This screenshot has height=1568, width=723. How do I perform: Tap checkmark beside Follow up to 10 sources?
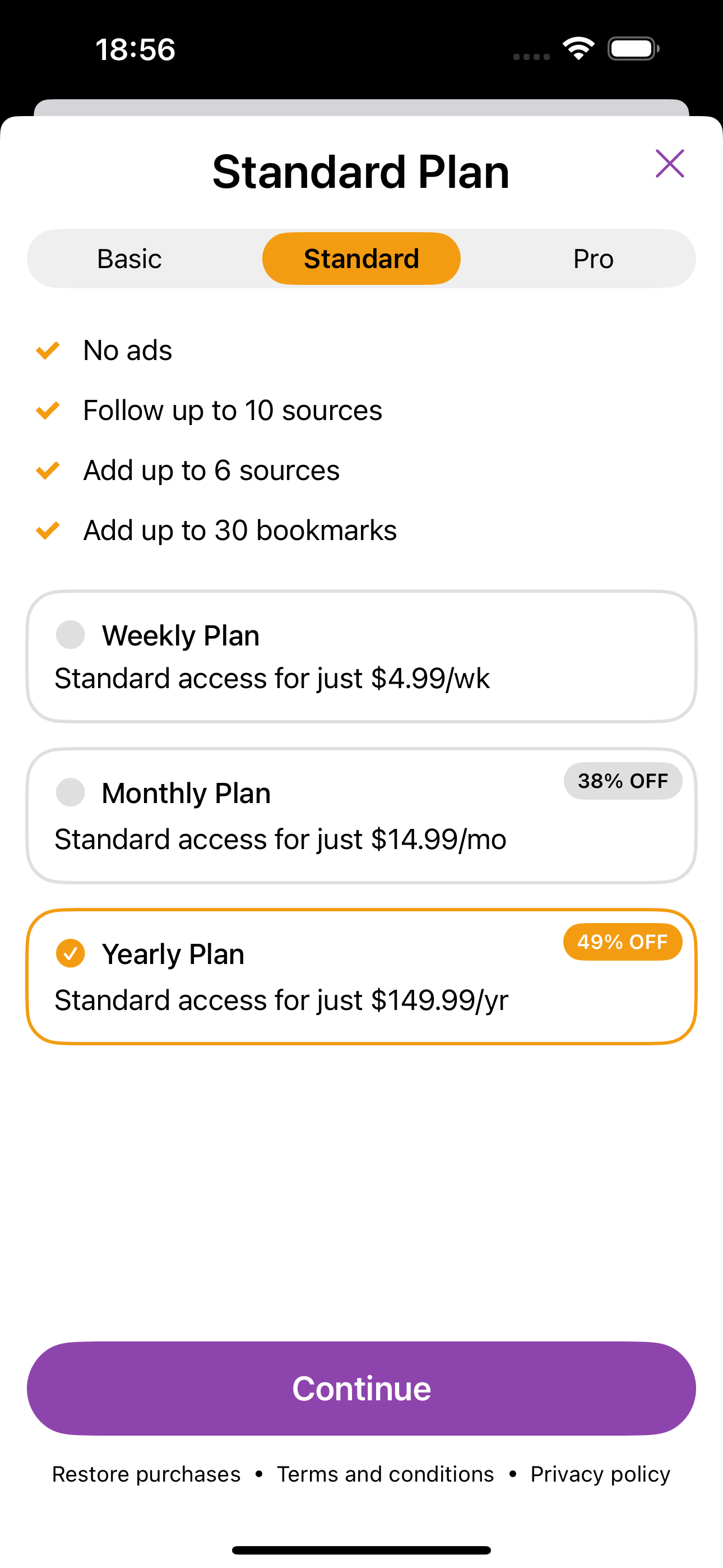(48, 411)
